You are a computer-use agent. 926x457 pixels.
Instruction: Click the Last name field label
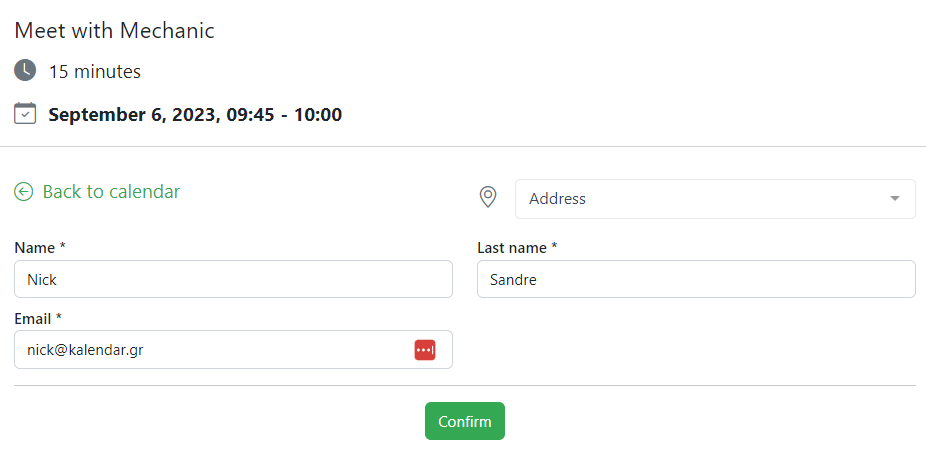tap(517, 247)
